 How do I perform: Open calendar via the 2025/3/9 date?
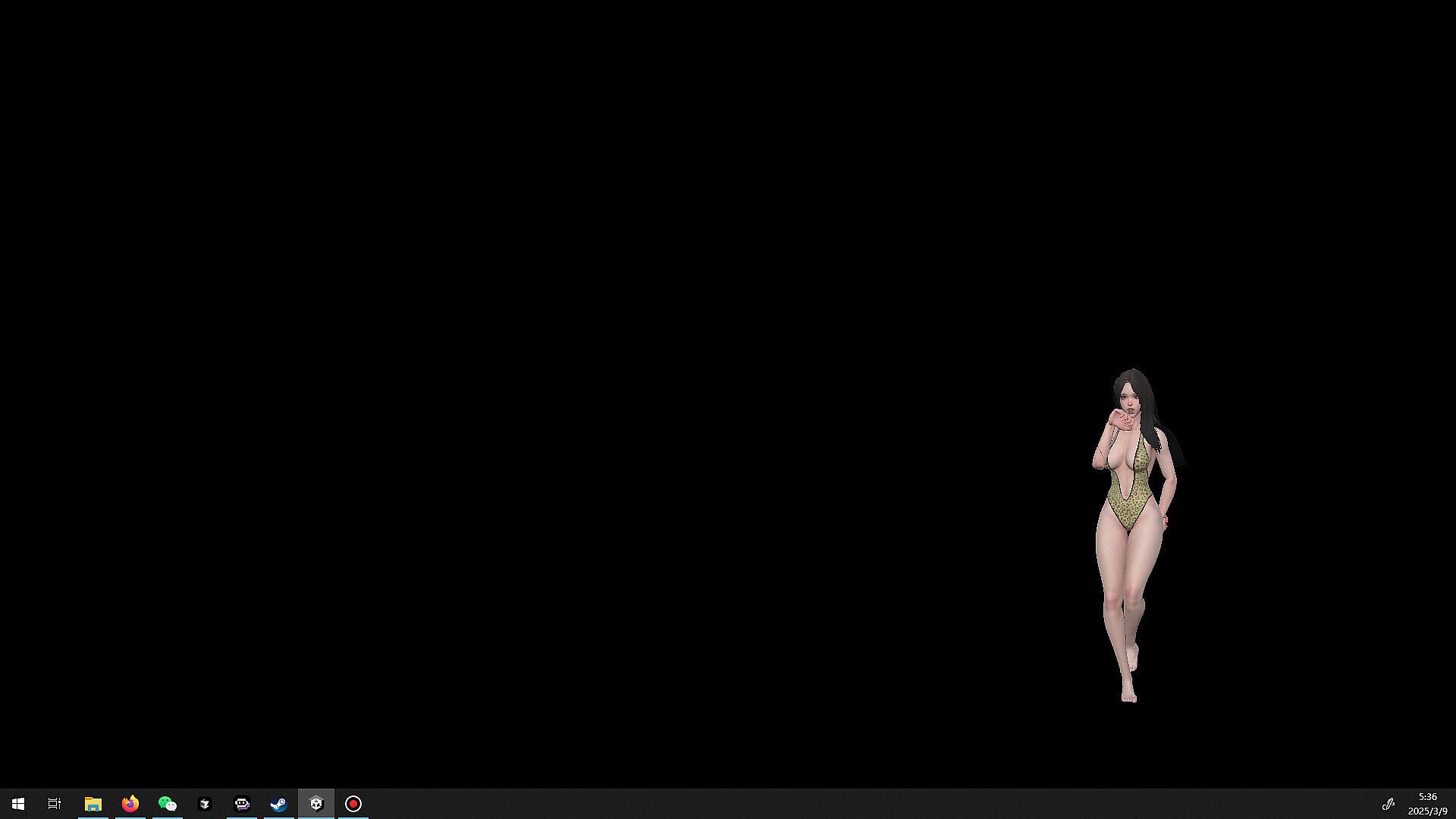(1427, 811)
